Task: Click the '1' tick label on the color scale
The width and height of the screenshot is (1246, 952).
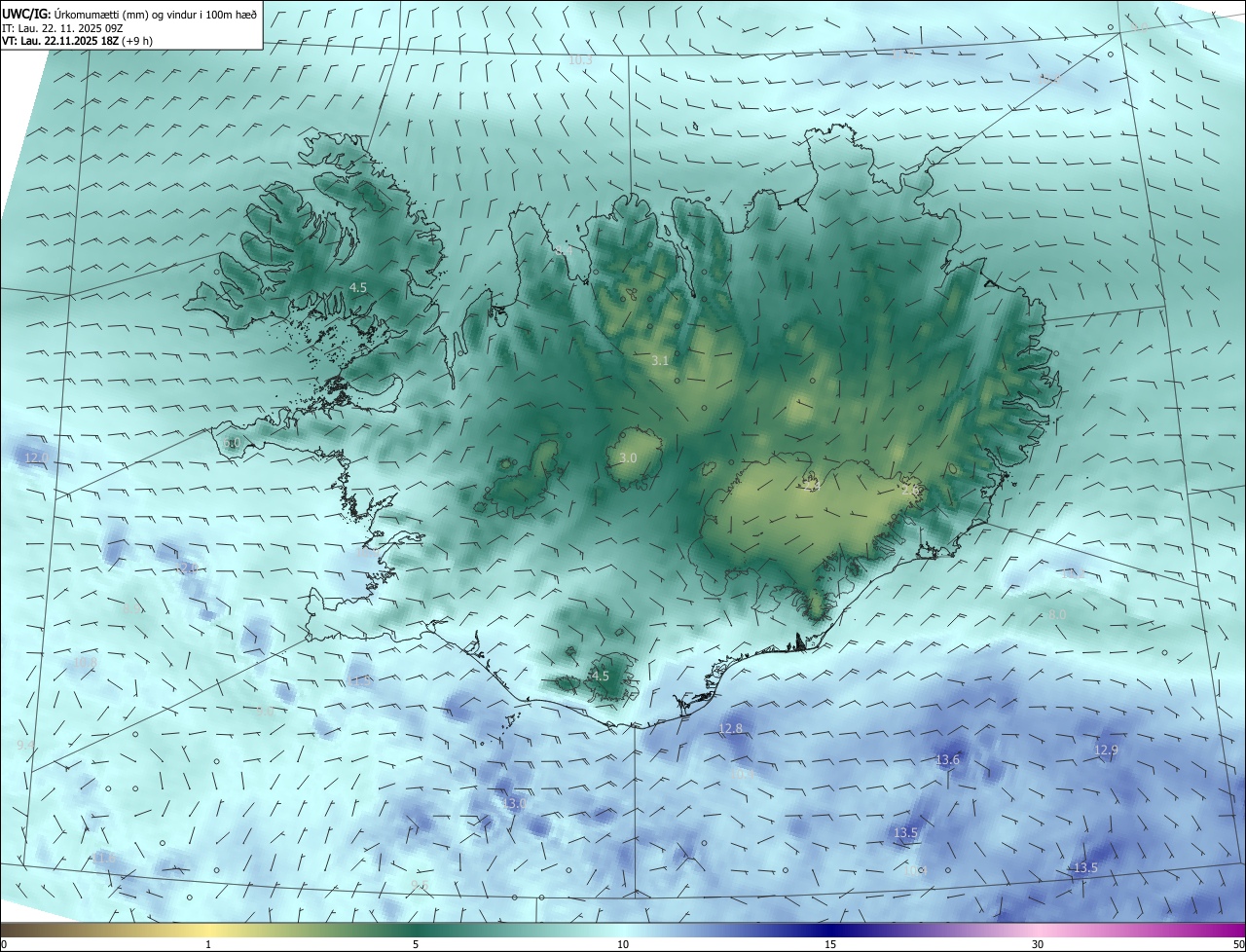Action: [x=208, y=944]
